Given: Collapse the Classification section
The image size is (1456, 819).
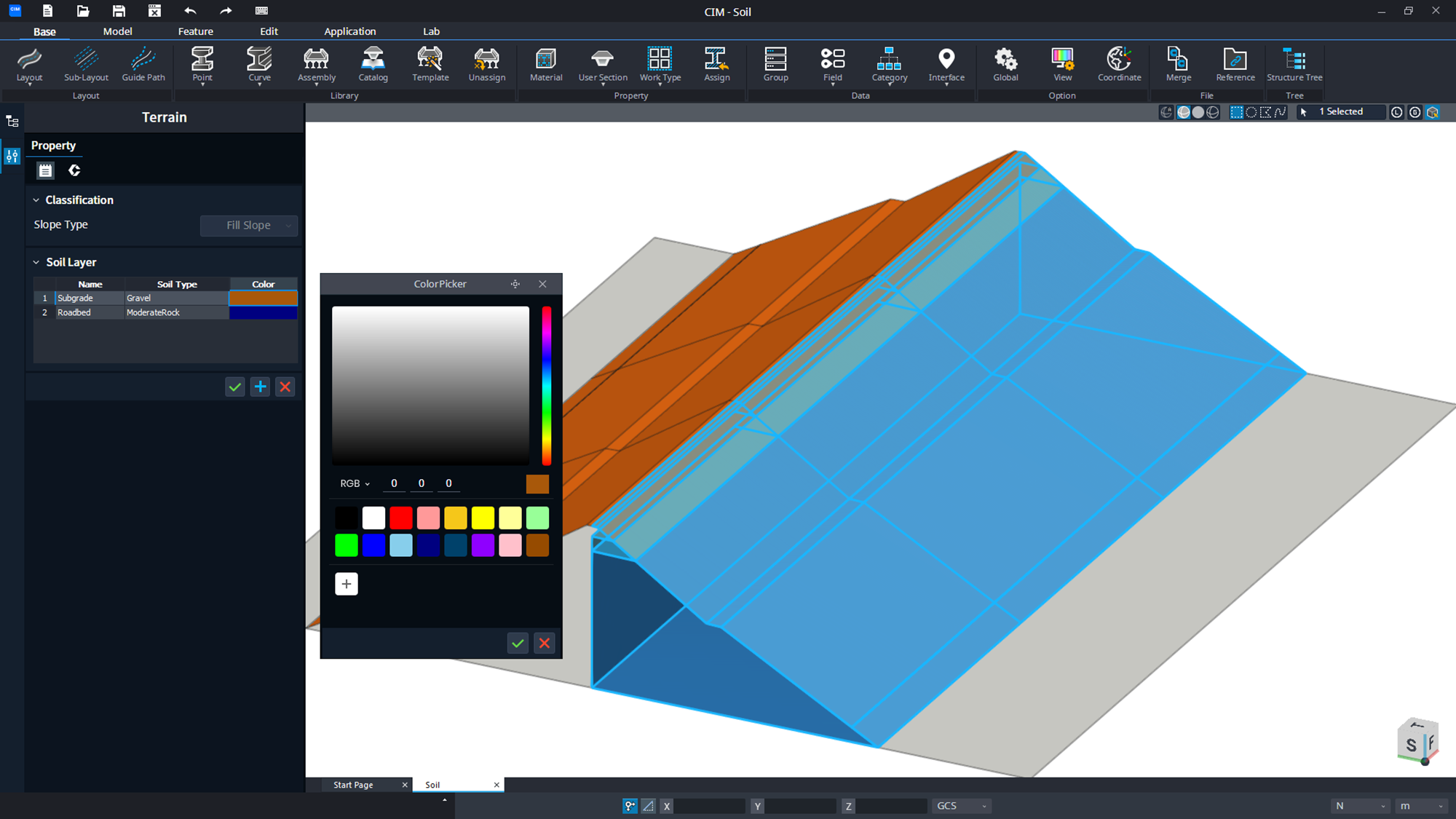Looking at the screenshot, I should (36, 200).
